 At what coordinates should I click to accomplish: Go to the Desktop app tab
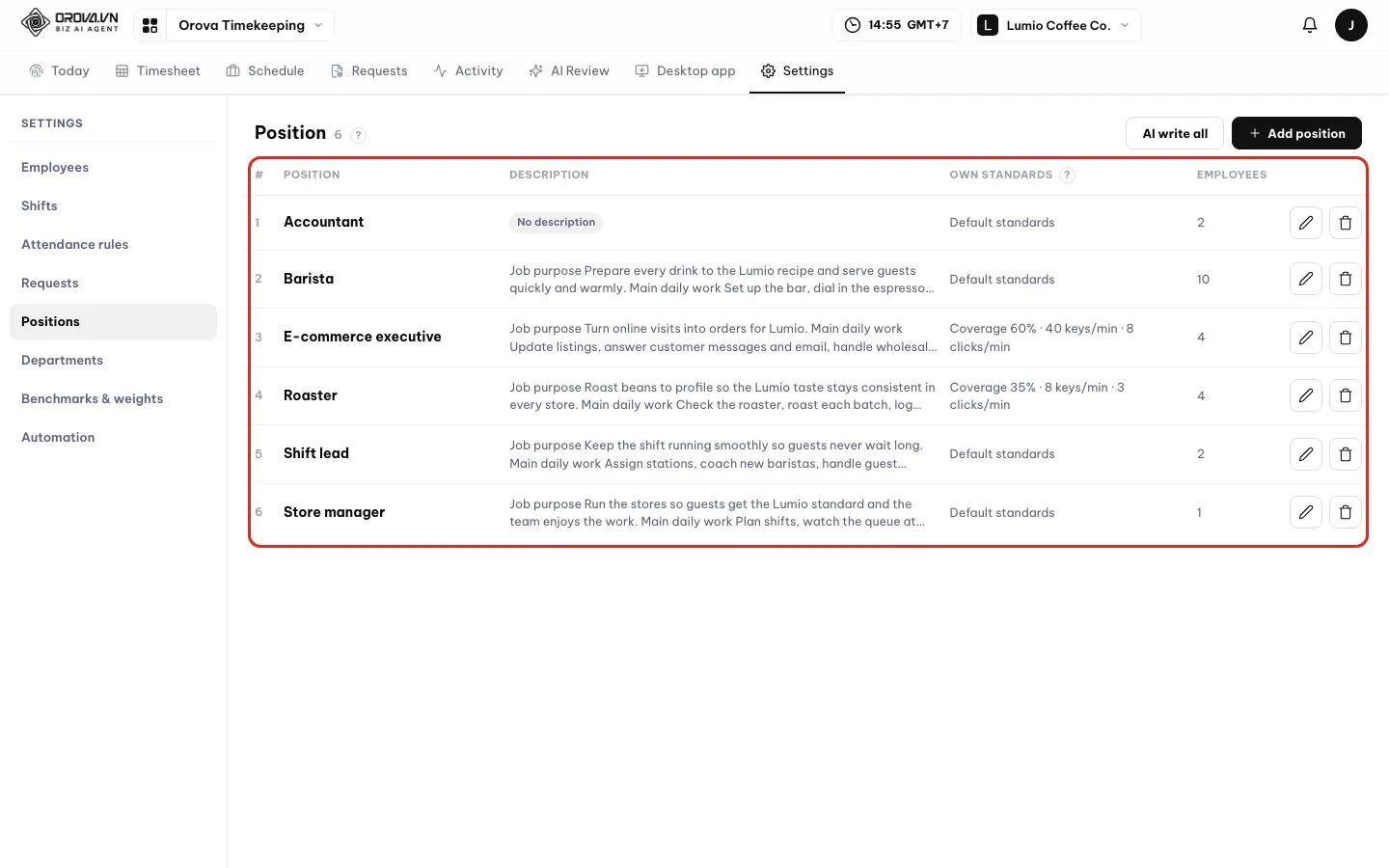click(x=685, y=71)
